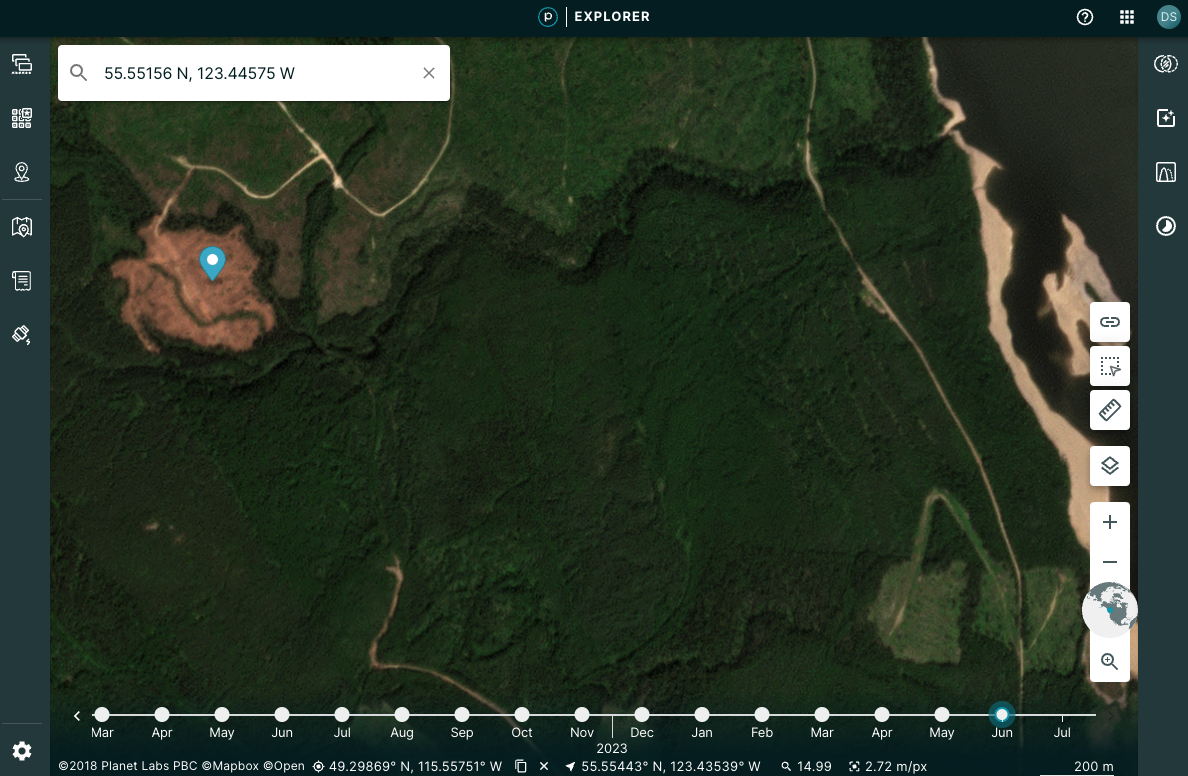Open settings gear at bottom of left sidebar

click(x=22, y=751)
